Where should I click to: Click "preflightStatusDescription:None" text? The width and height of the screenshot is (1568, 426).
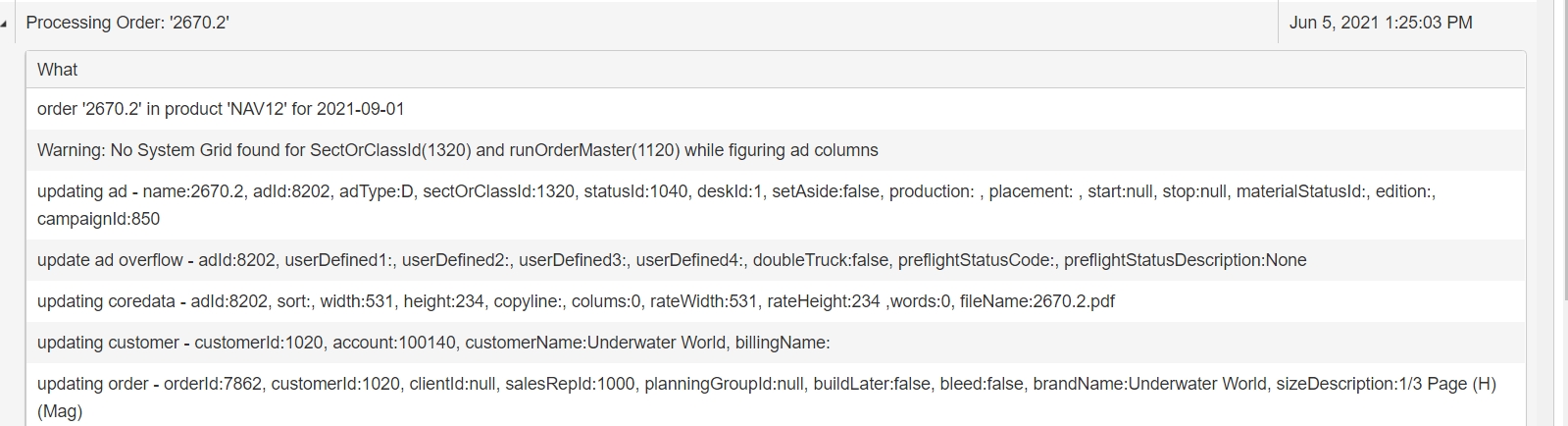[x=1185, y=260]
